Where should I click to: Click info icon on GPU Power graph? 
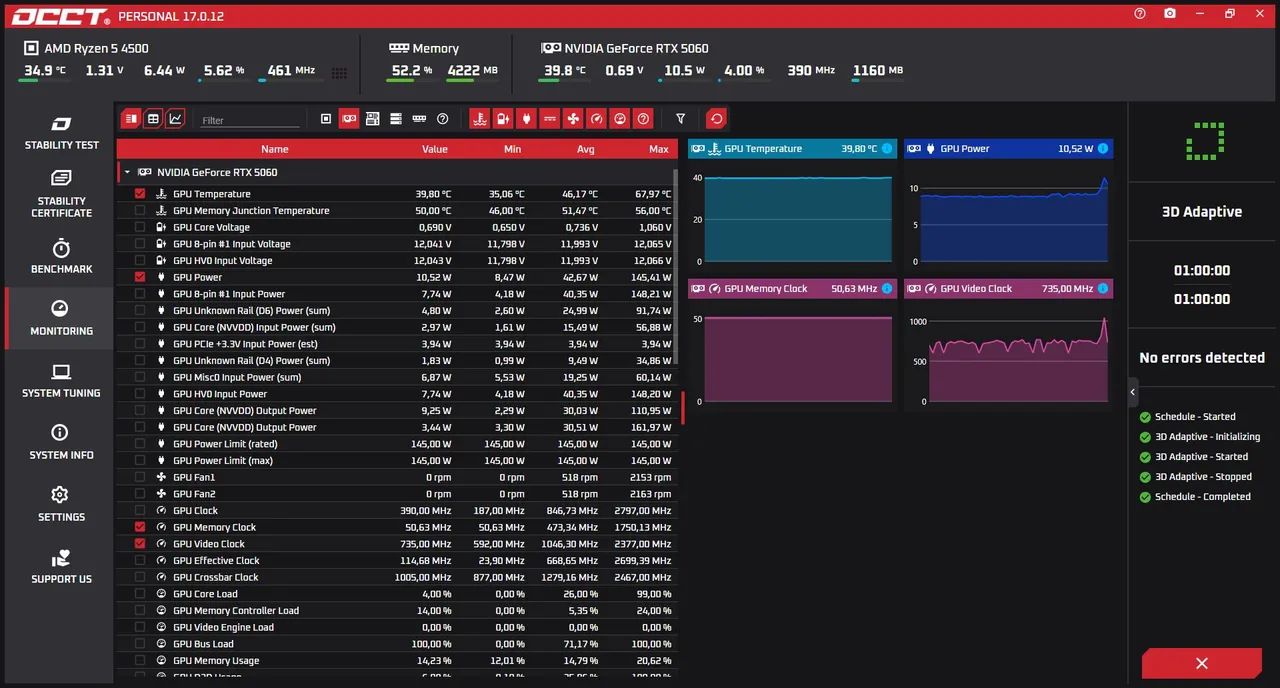click(x=1103, y=149)
